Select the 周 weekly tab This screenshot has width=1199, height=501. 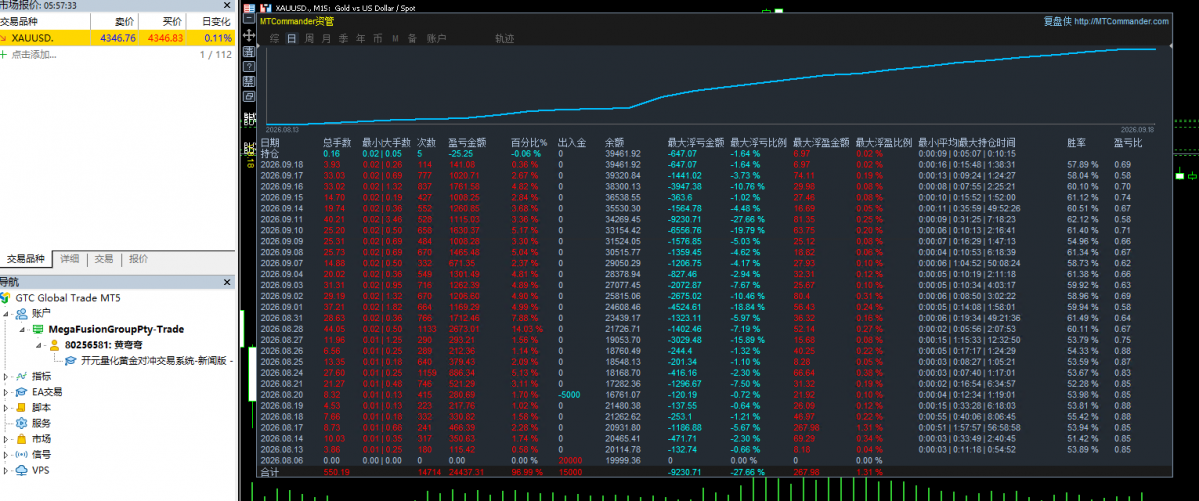pyautogui.click(x=309, y=38)
